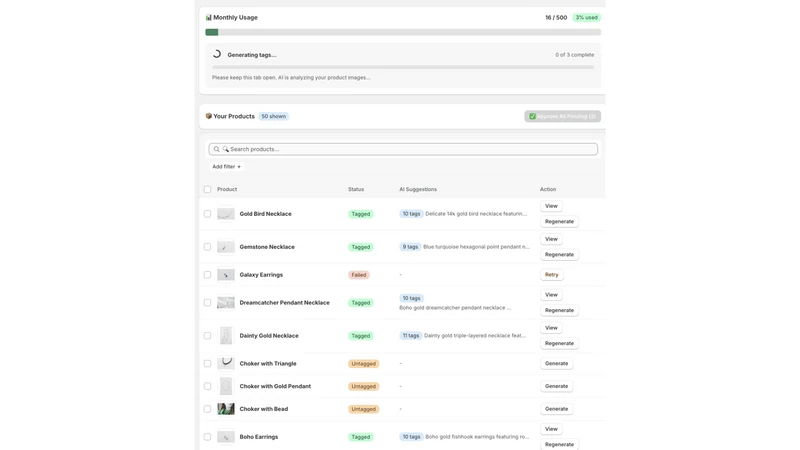Click the 0 of 3 complete text
This screenshot has width=800, height=450.
coord(574,55)
